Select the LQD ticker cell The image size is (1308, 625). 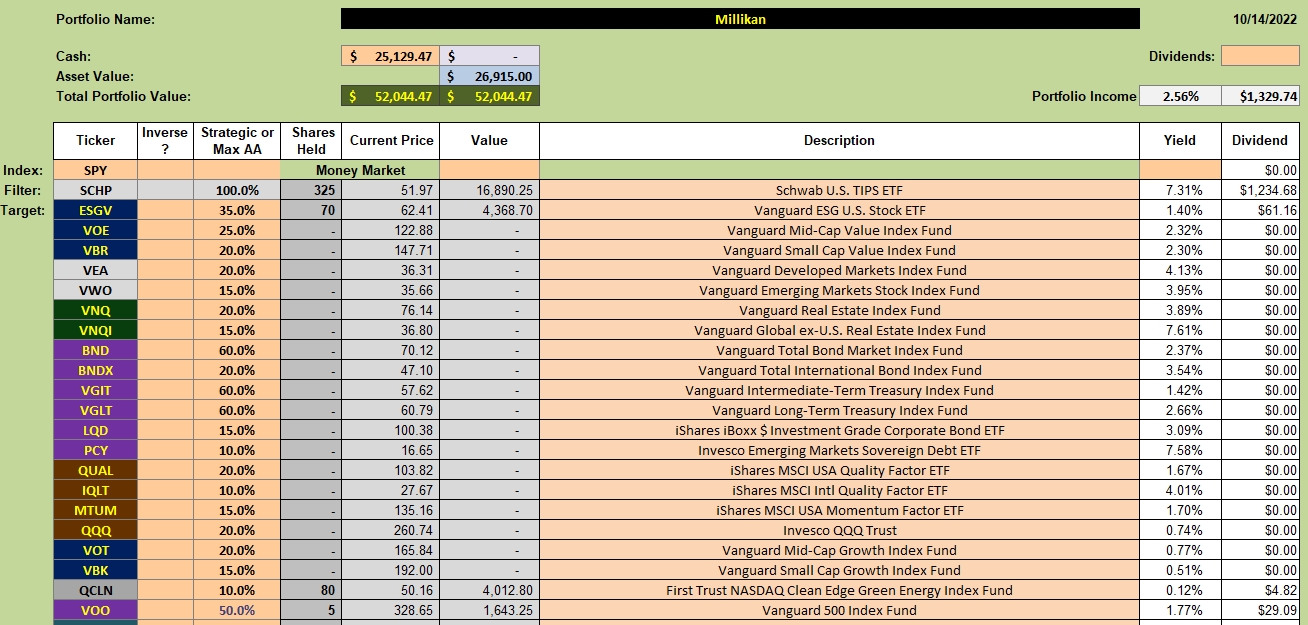point(96,430)
